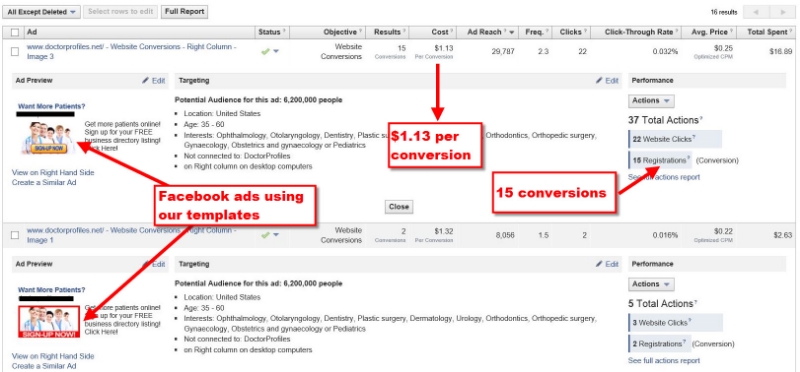Edit the Targeting of Image 1 ad
The height and width of the screenshot is (372, 800).
click(607, 264)
